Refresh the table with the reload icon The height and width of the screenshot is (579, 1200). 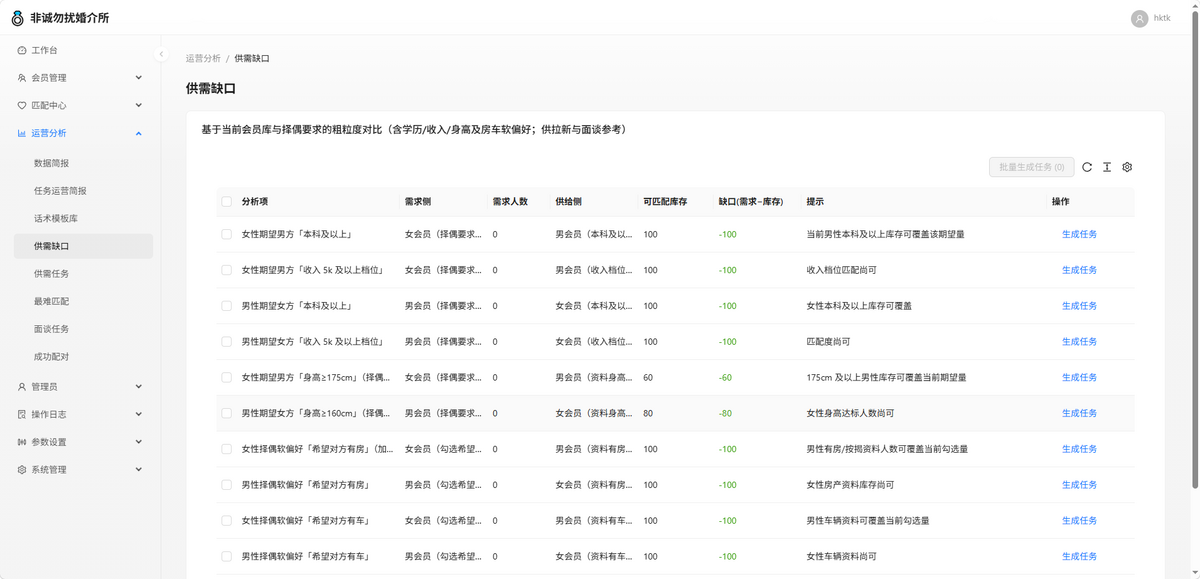(x=1087, y=167)
